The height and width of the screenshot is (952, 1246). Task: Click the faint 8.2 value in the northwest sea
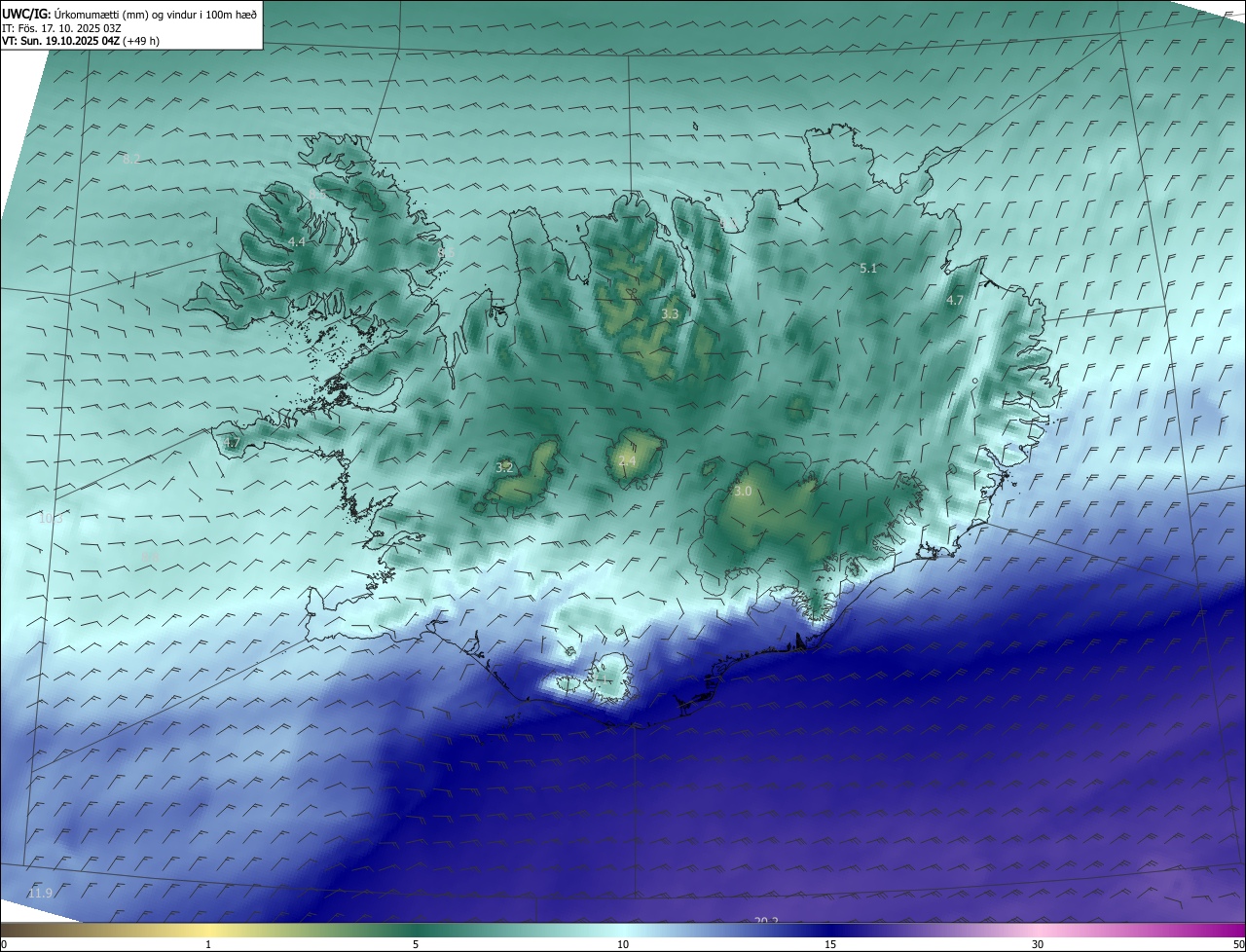131,159
